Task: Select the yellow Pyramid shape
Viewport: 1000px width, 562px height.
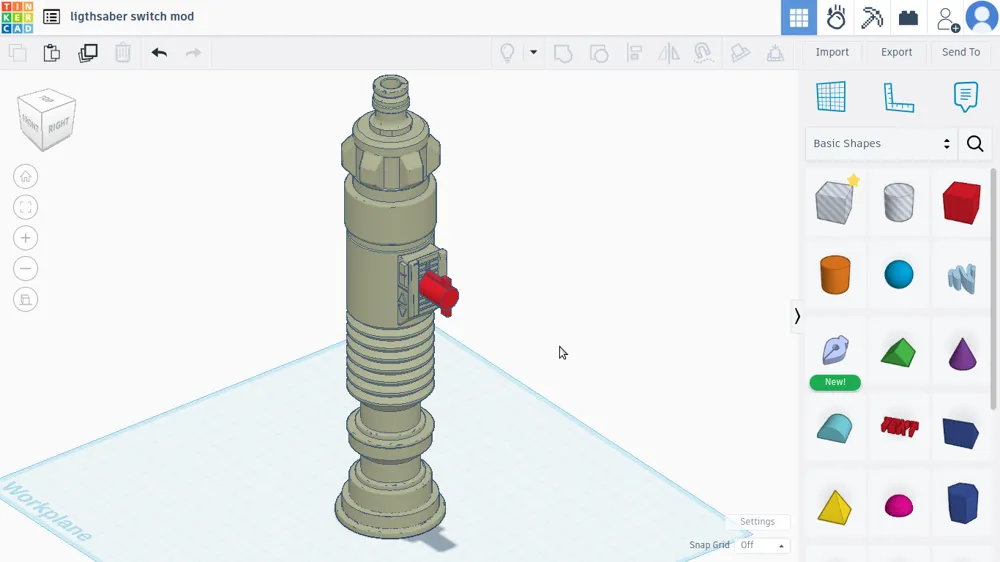Action: click(834, 507)
